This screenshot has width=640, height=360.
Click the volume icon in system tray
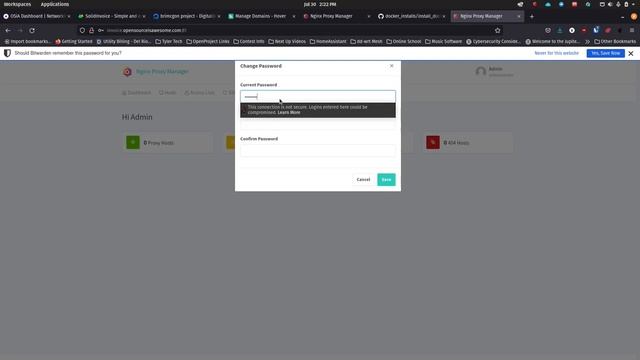610,4
